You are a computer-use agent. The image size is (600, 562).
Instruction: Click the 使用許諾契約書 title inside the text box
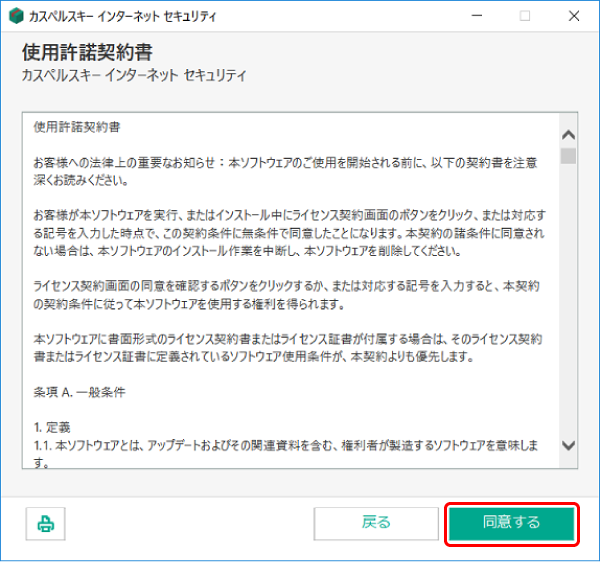[77, 127]
